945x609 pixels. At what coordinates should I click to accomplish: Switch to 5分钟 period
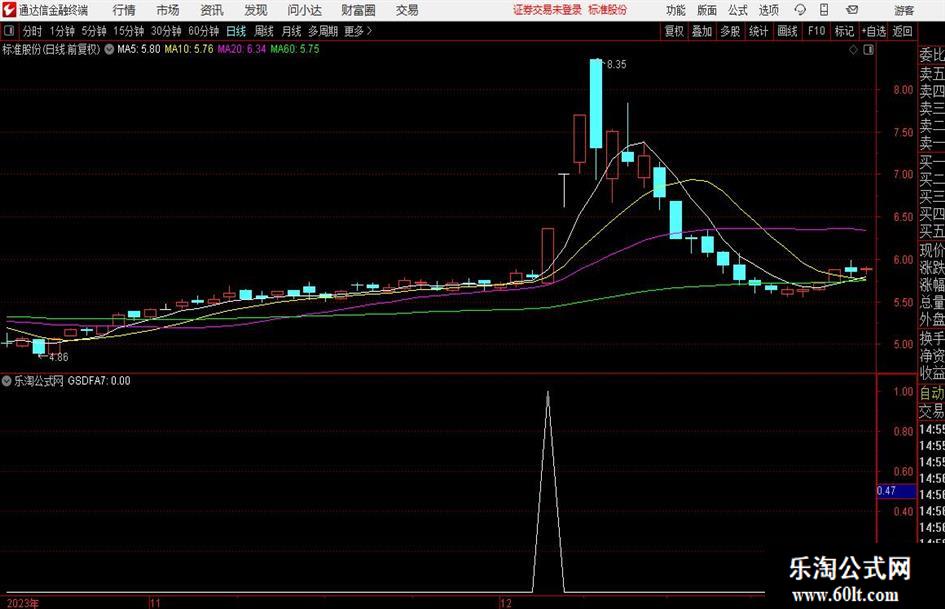[x=94, y=31]
